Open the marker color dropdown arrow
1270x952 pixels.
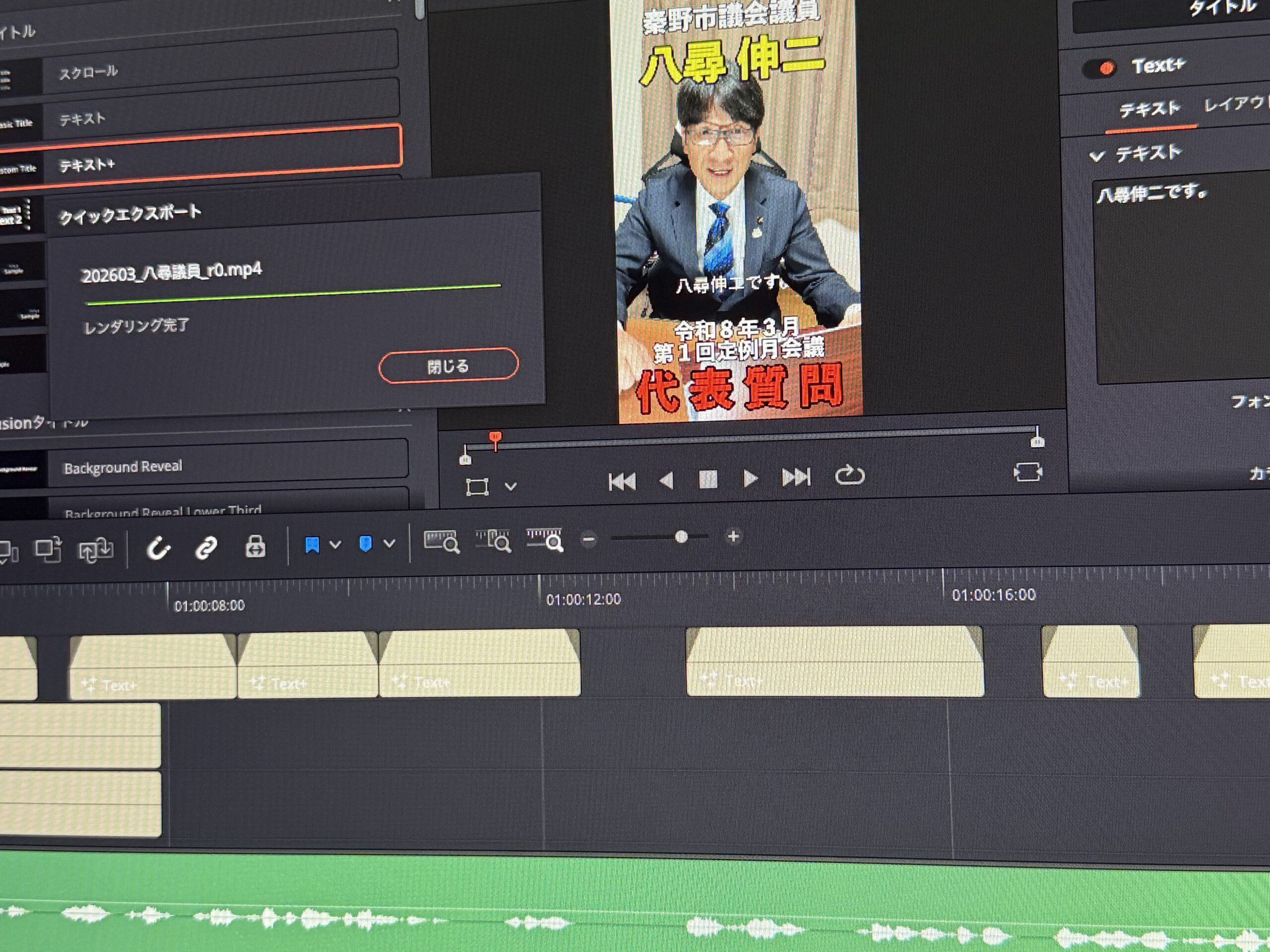(x=389, y=543)
